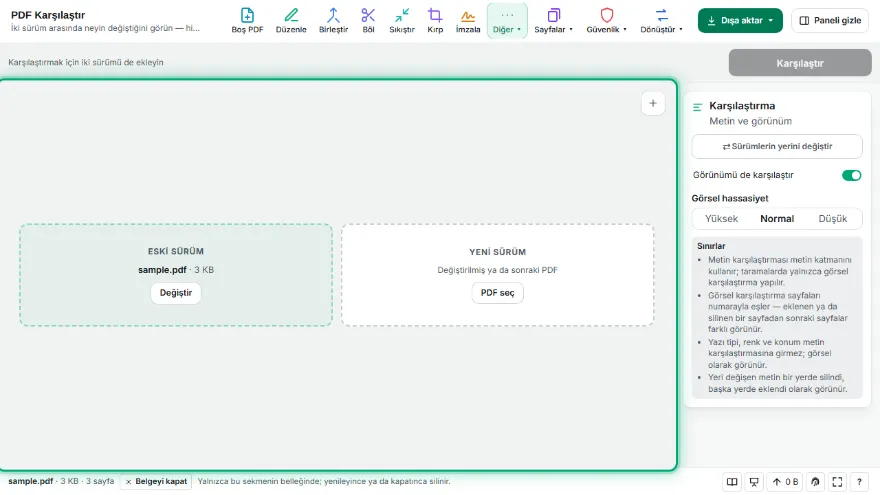Expand the Sayfalar dropdown menu
The height and width of the screenshot is (495, 880).
tap(553, 21)
